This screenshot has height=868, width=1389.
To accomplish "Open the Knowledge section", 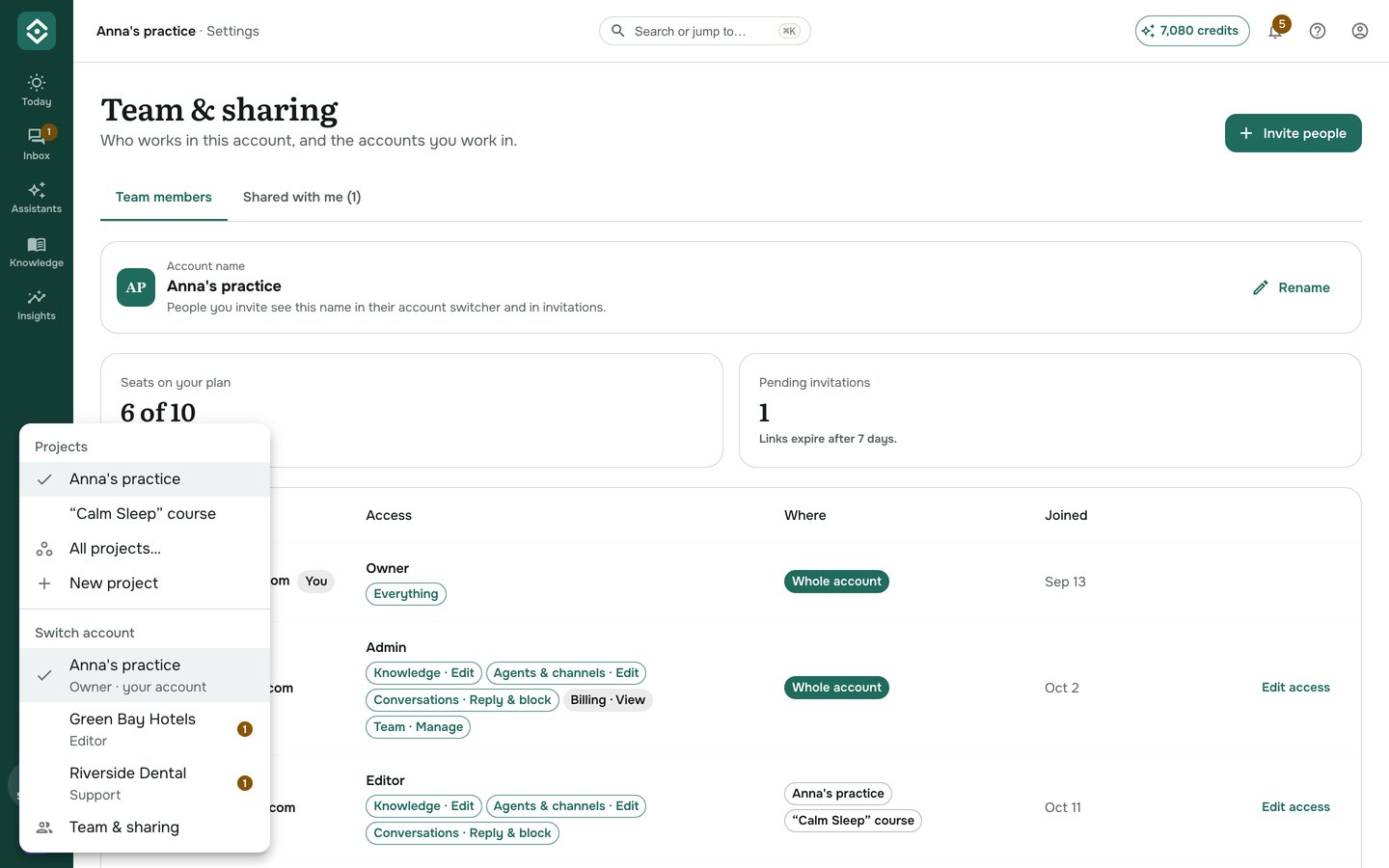I will (x=37, y=251).
